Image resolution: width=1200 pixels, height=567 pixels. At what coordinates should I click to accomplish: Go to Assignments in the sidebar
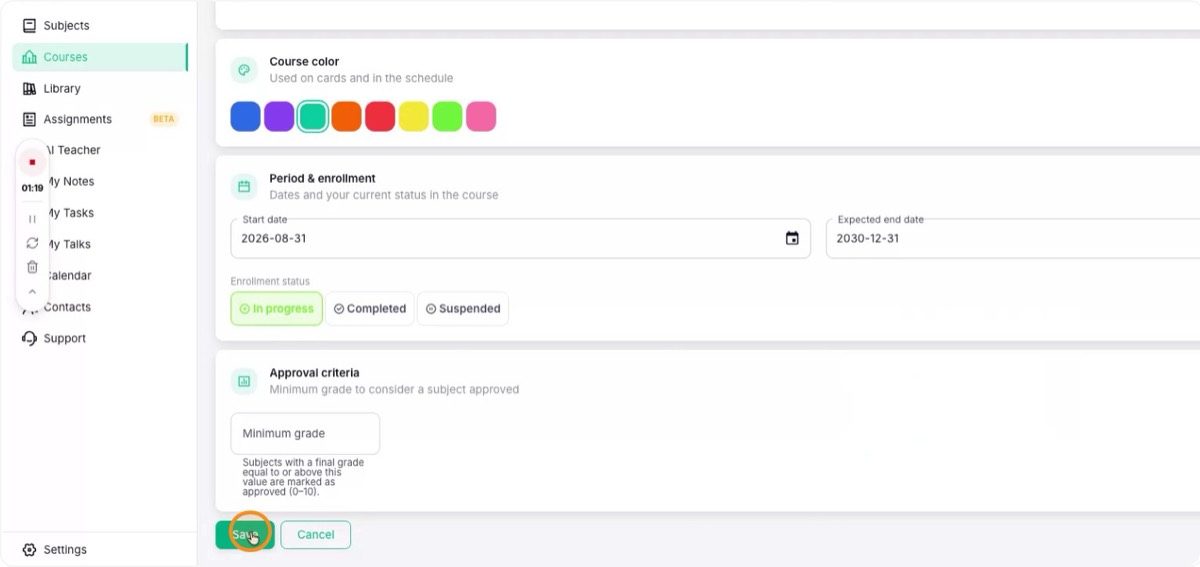click(x=100, y=119)
